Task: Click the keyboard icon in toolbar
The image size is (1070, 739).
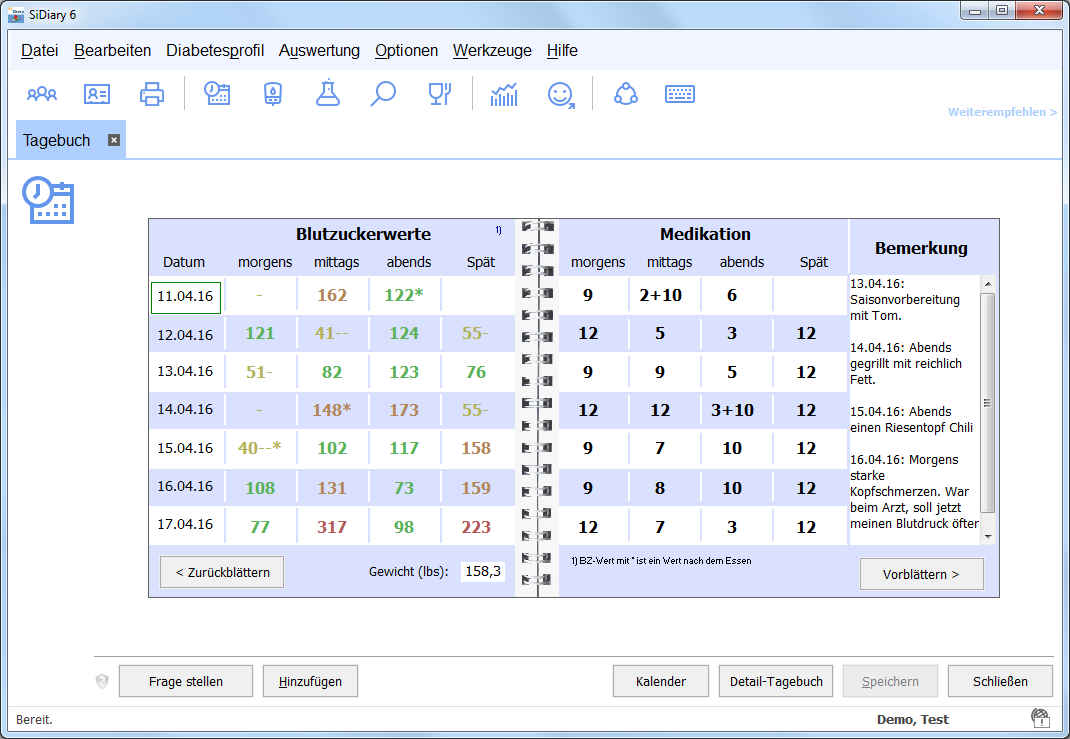Action: coord(680,94)
